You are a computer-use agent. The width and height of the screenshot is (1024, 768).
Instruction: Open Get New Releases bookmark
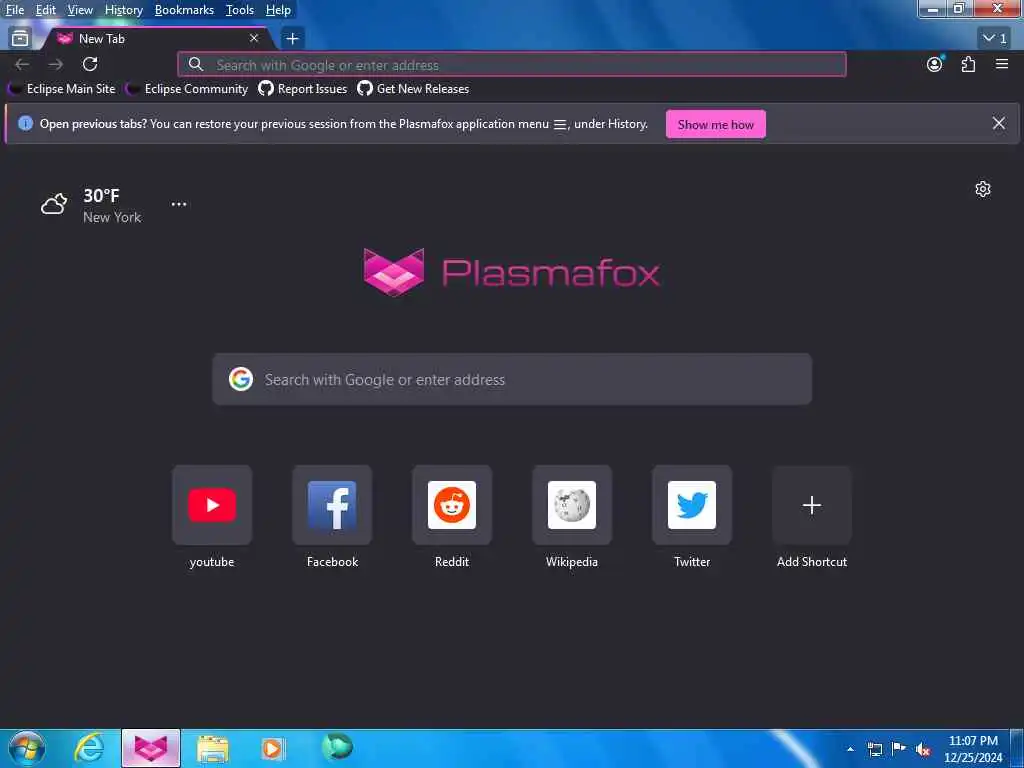coord(413,89)
